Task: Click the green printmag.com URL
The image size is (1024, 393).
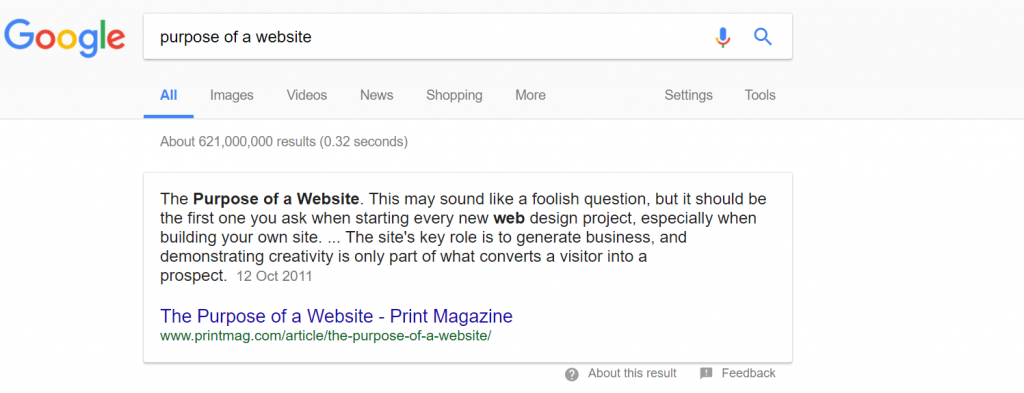Action: 325,336
